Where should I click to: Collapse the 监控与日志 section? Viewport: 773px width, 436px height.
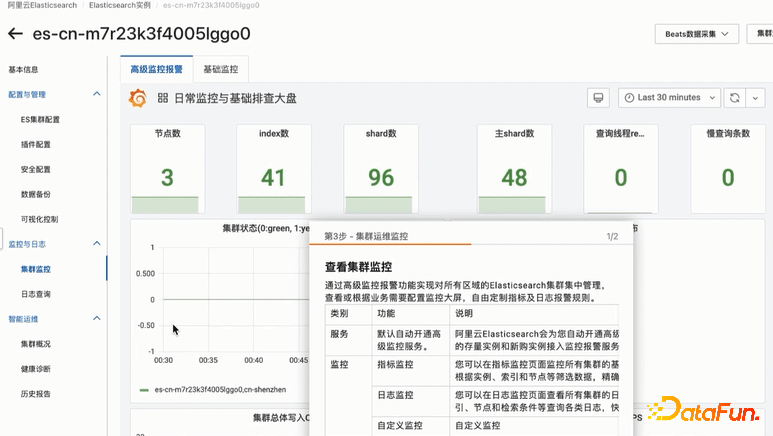click(x=97, y=244)
